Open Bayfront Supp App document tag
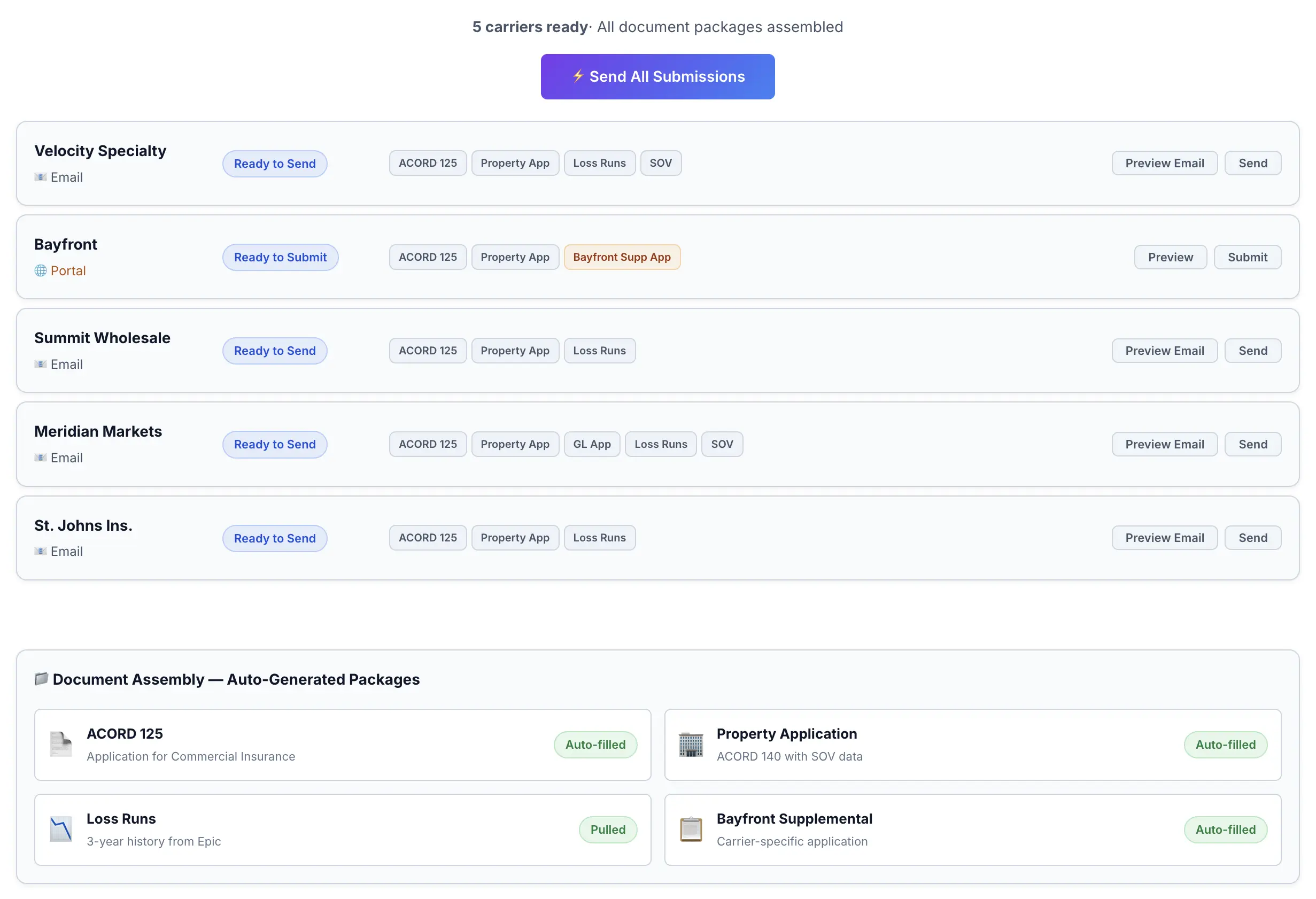Image resolution: width=1316 pixels, height=899 pixels. [621, 257]
